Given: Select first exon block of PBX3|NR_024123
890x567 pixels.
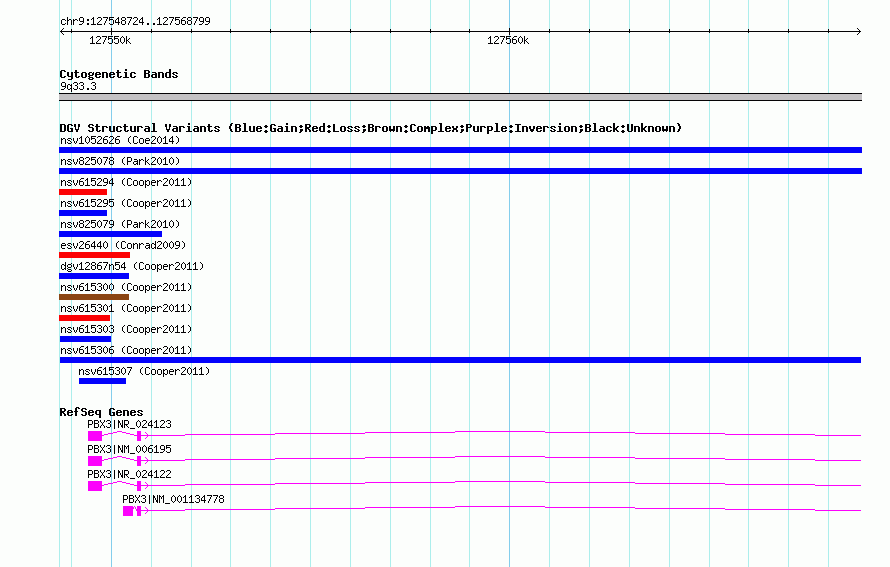Looking at the screenshot, I should 95,436.
